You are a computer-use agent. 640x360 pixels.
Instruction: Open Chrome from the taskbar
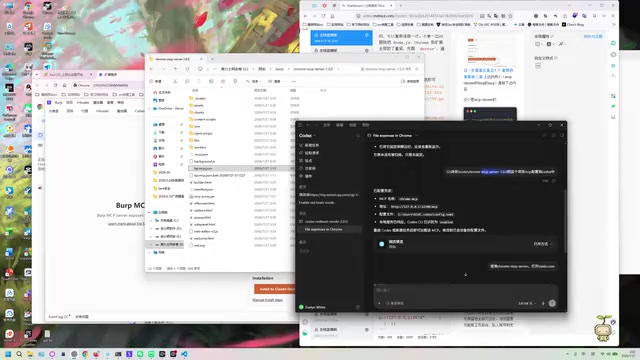click(85, 354)
